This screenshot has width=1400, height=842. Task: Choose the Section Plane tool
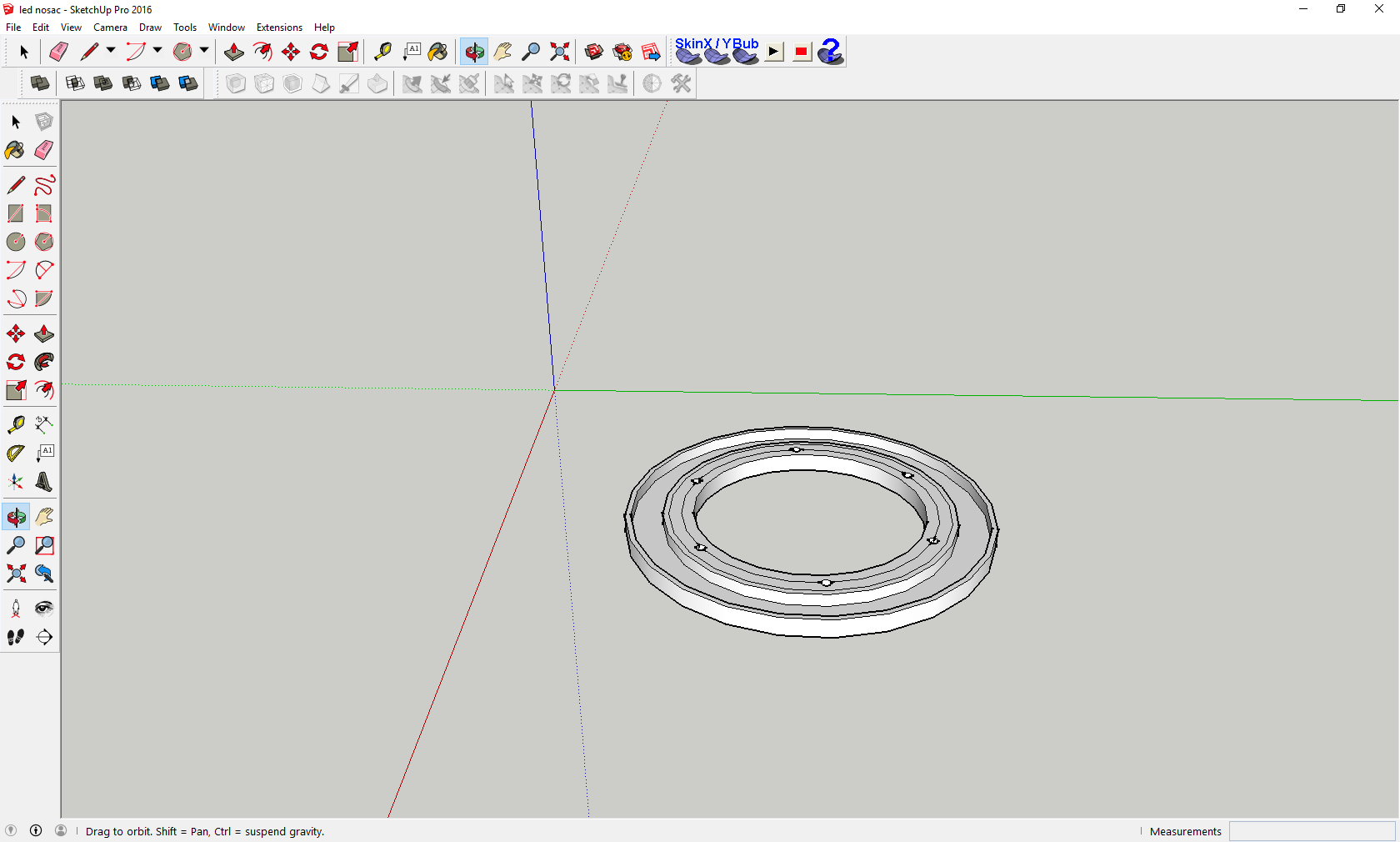tap(44, 637)
